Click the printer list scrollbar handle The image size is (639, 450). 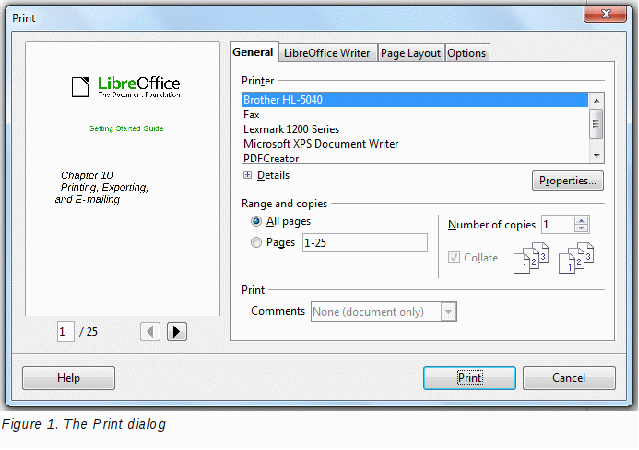tap(596, 124)
